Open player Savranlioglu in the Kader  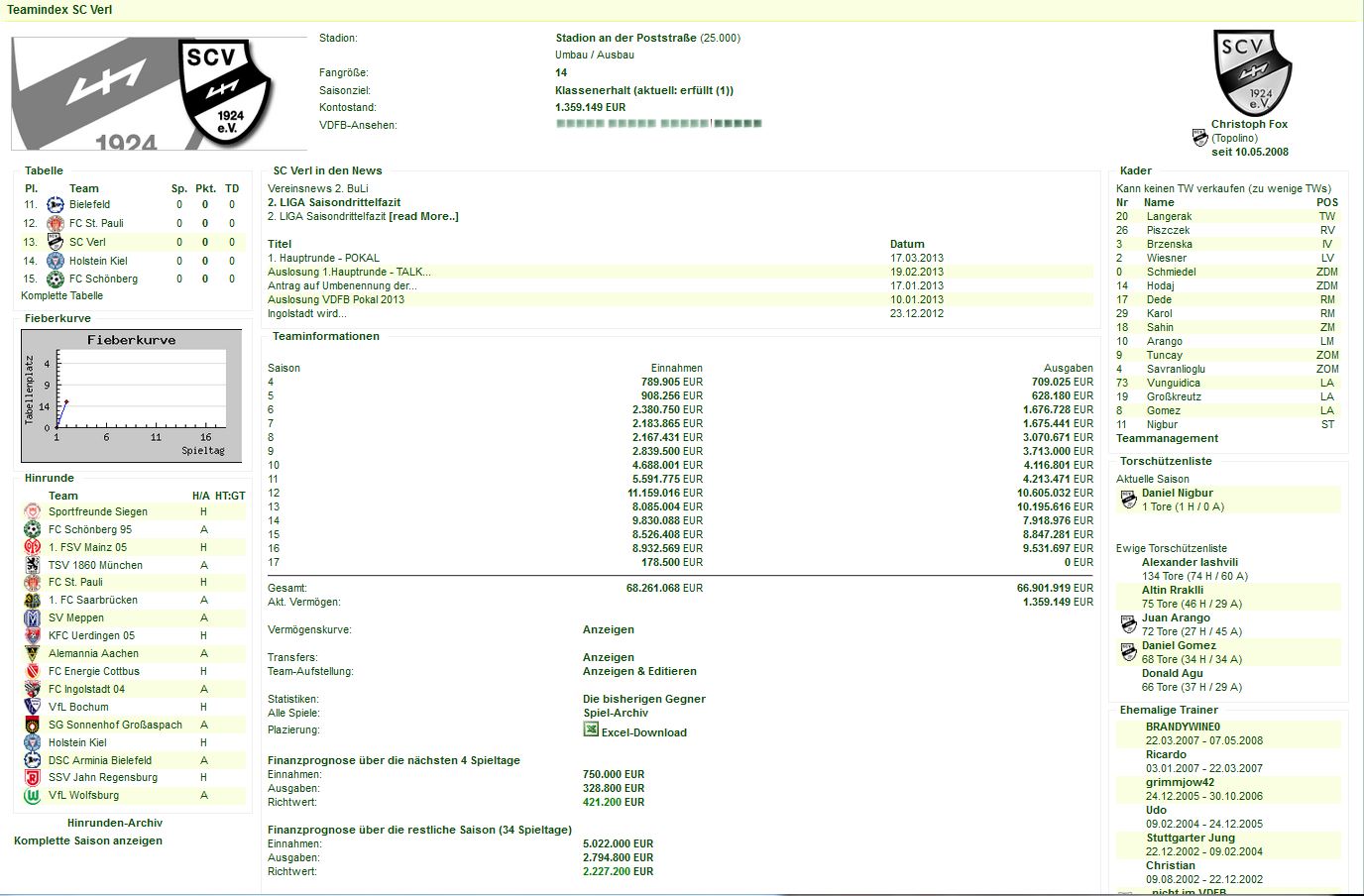coord(1176,370)
